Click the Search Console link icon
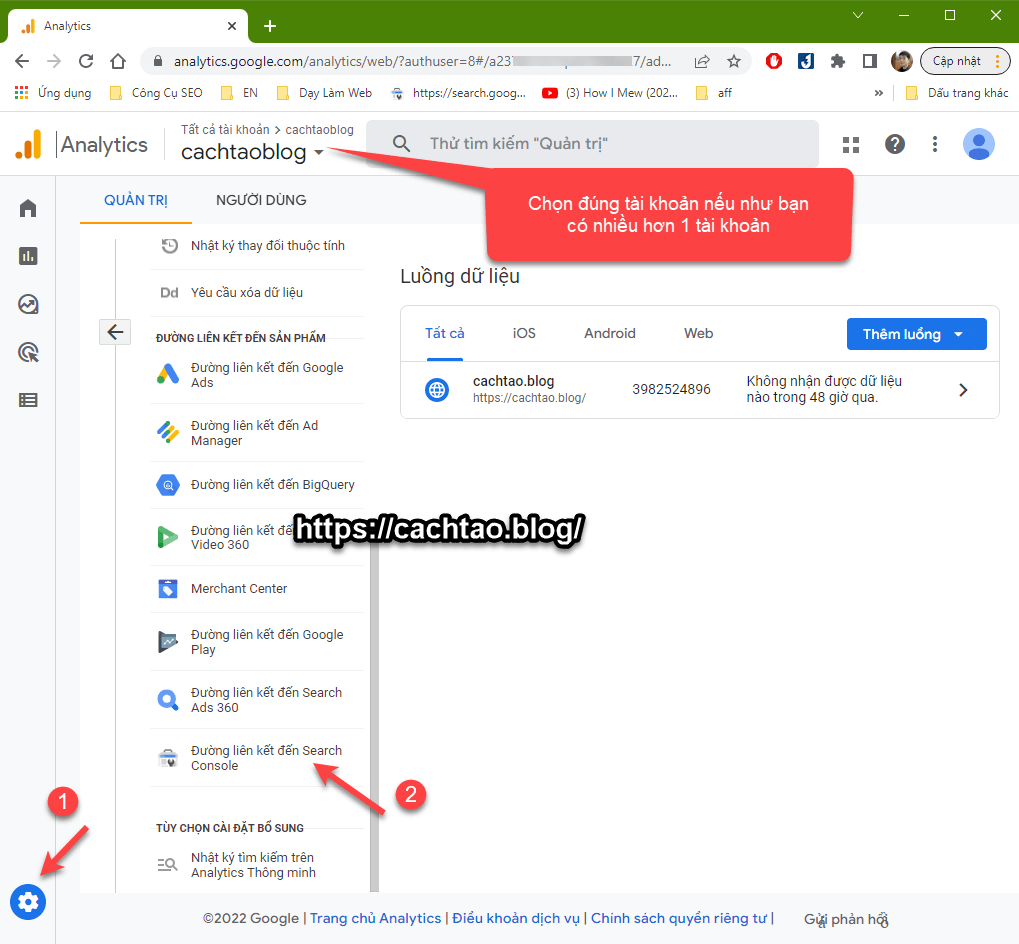This screenshot has width=1019, height=944. pyautogui.click(x=168, y=758)
